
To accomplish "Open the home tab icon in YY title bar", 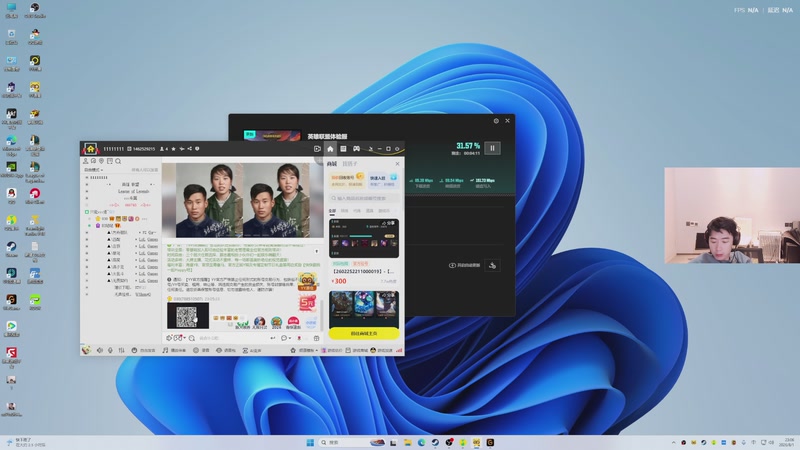I will (x=330, y=148).
